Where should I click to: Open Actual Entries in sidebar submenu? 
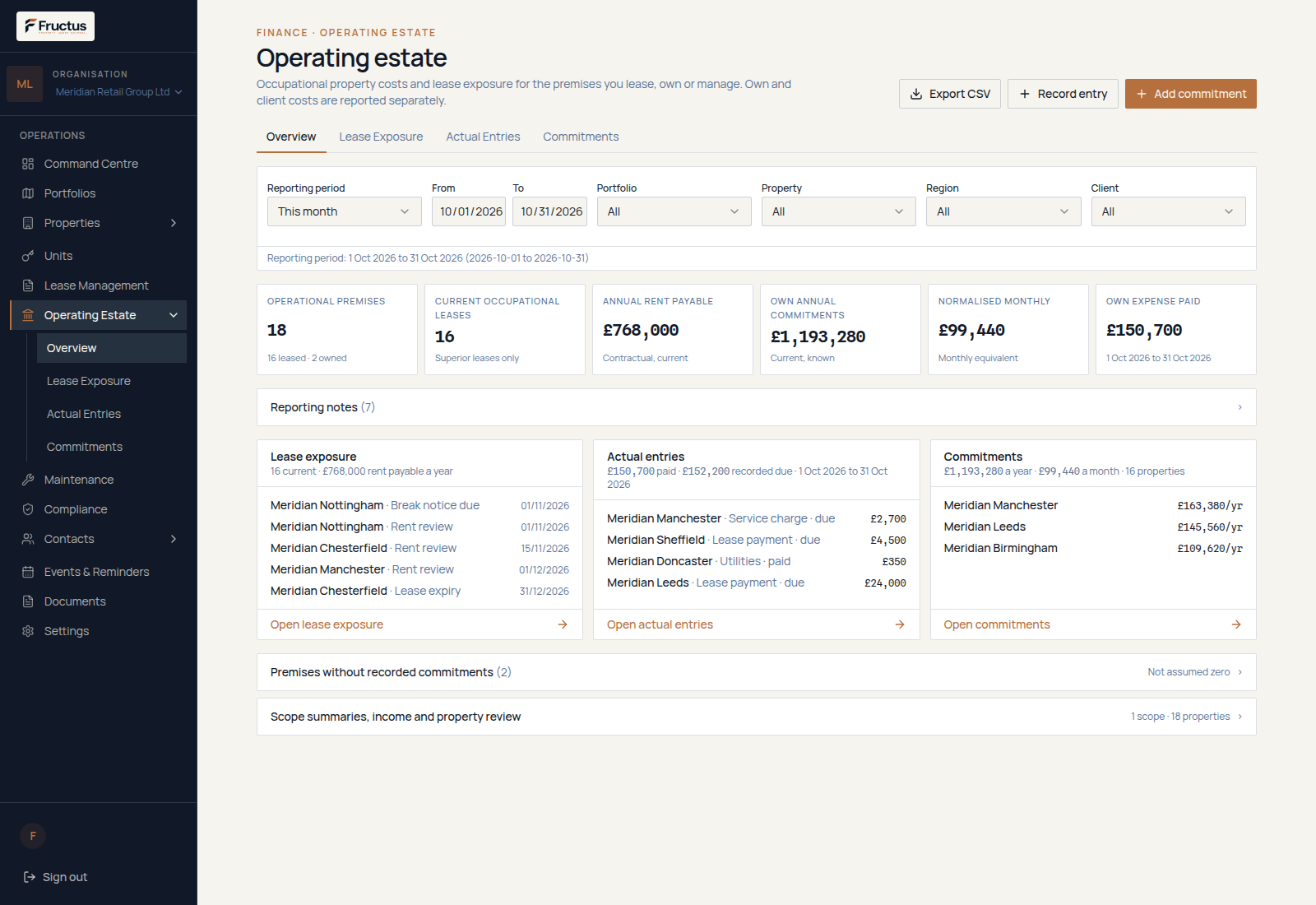click(x=112, y=414)
